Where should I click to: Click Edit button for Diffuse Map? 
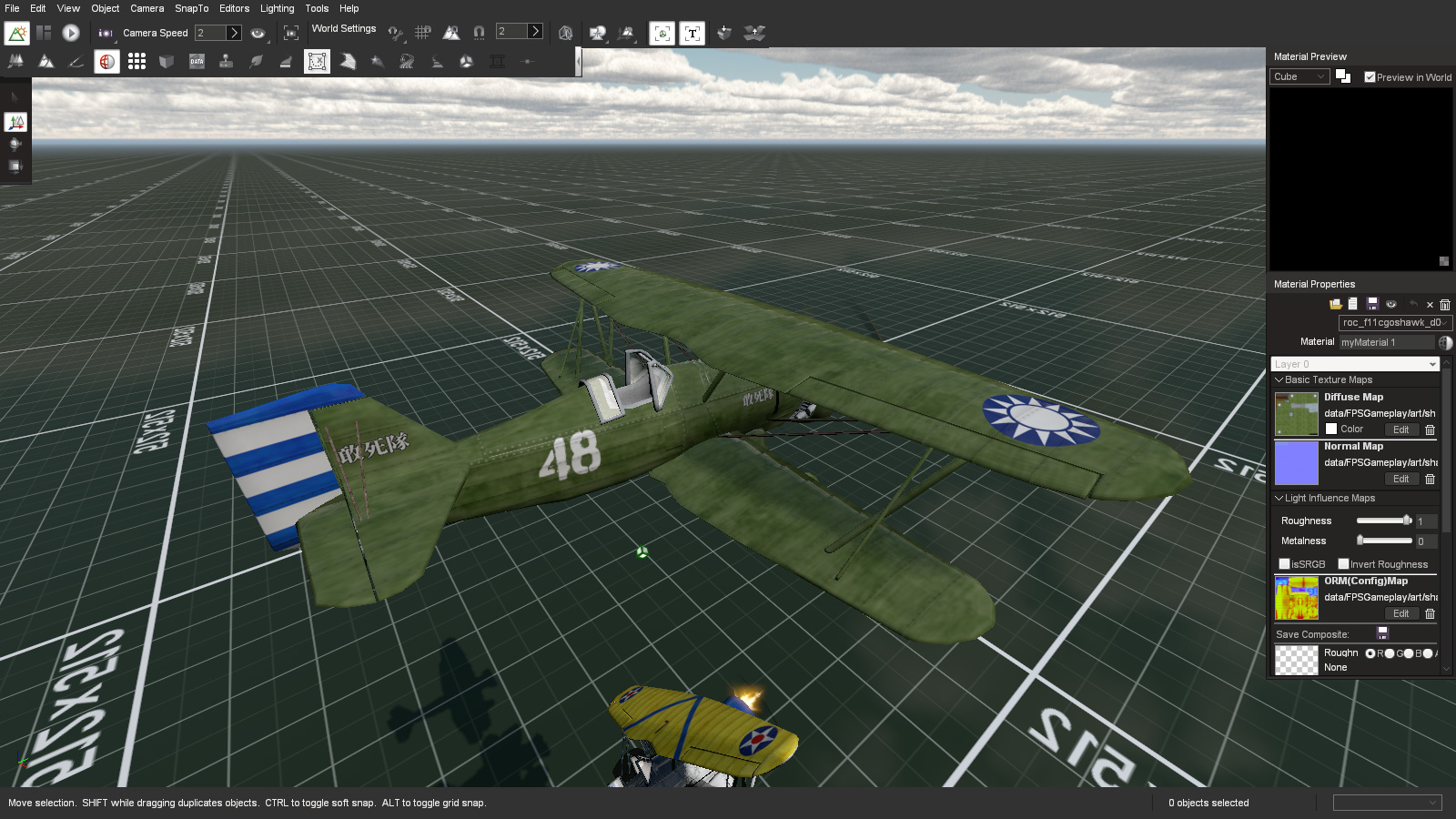coord(1401,430)
